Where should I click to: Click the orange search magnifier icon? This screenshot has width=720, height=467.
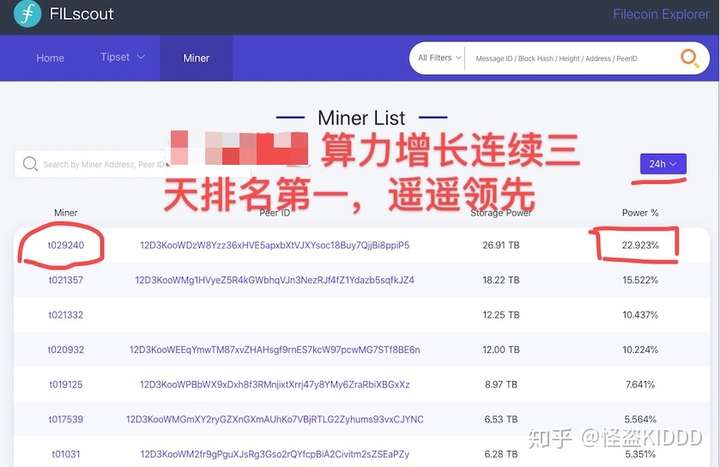689,58
